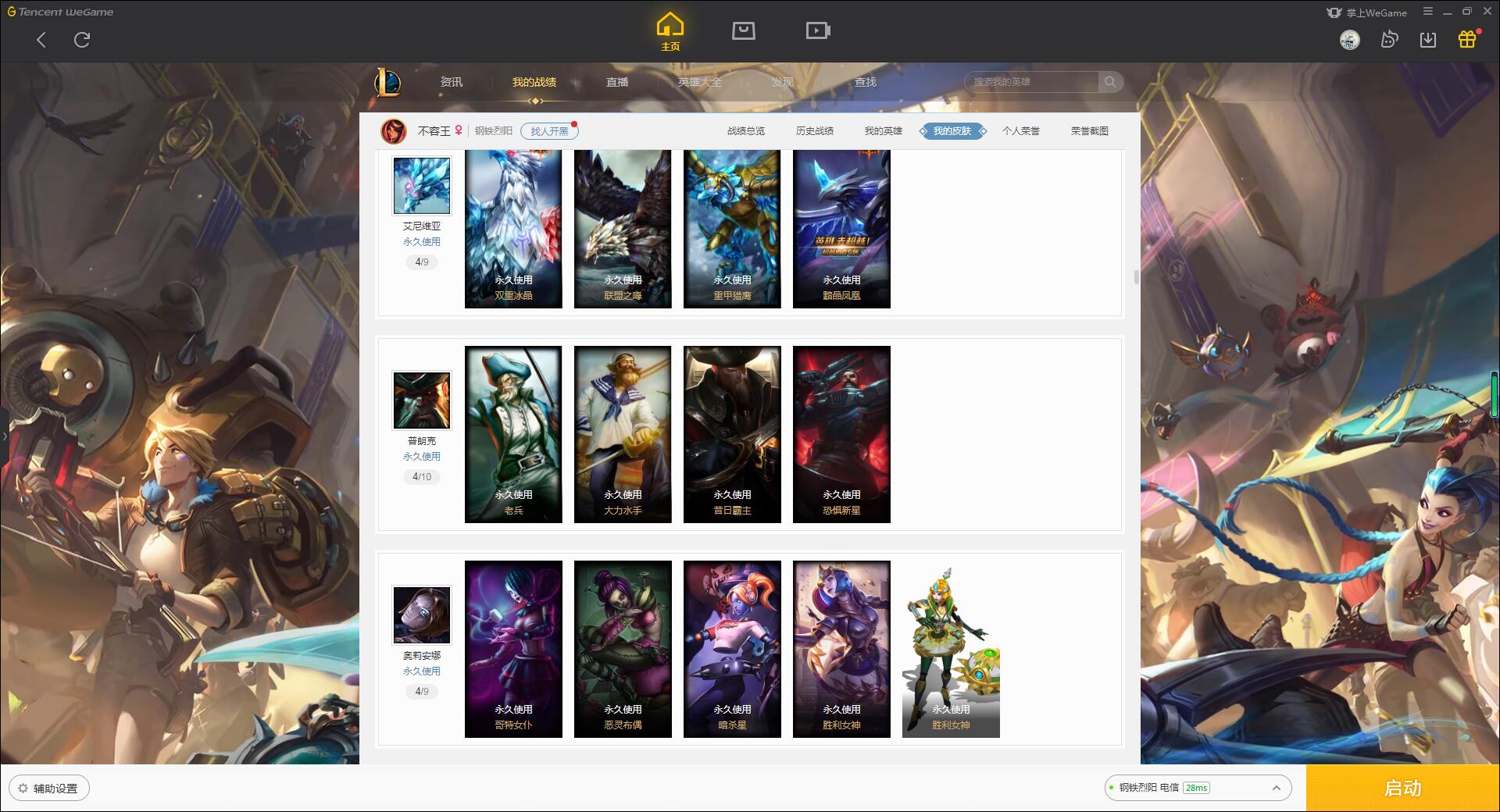This screenshot has width=1500, height=812.
Task: Open the 荣誉截图 sub-tab
Action: click(1090, 131)
